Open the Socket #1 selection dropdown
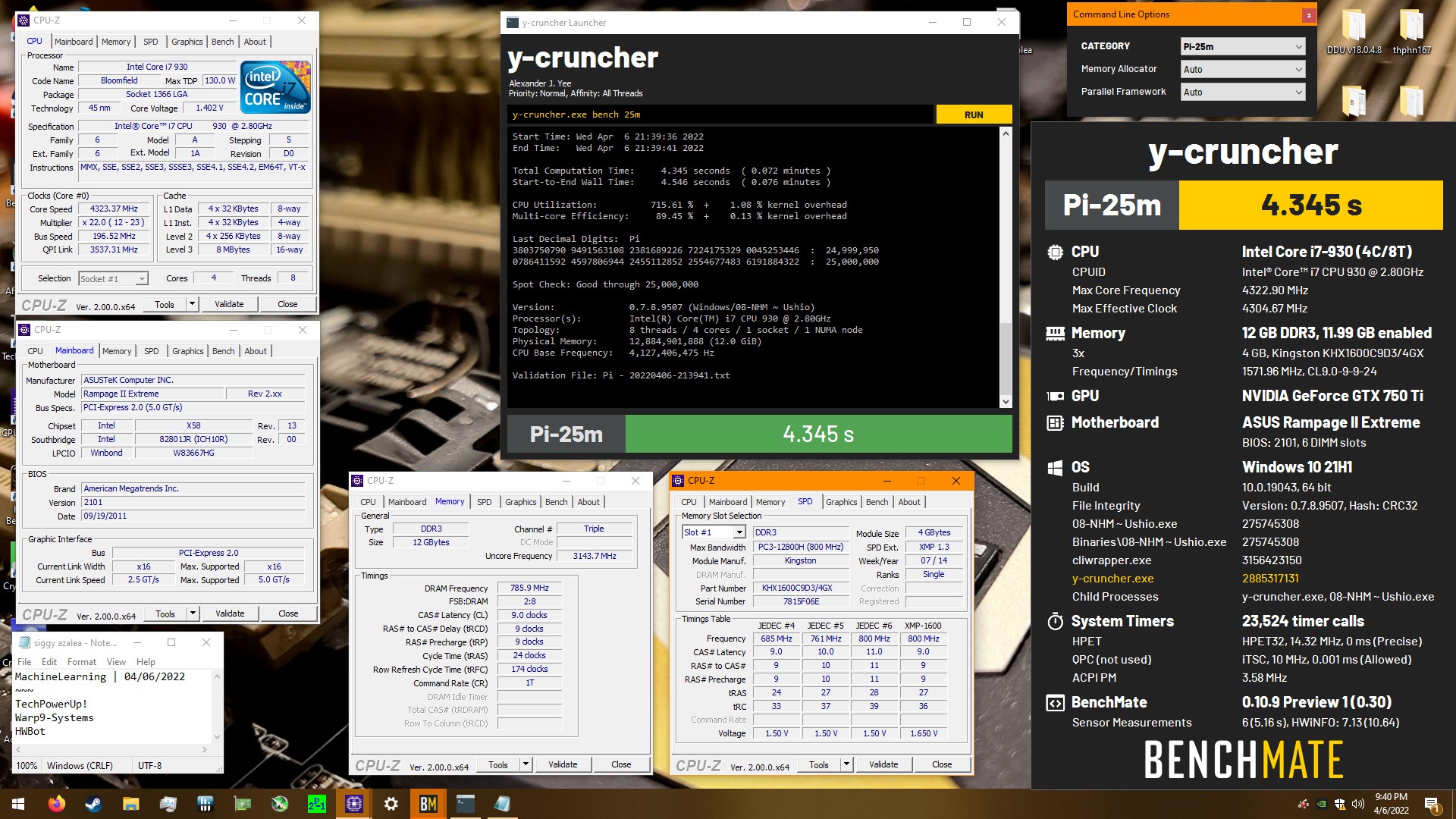The height and width of the screenshot is (819, 1456). click(x=113, y=279)
